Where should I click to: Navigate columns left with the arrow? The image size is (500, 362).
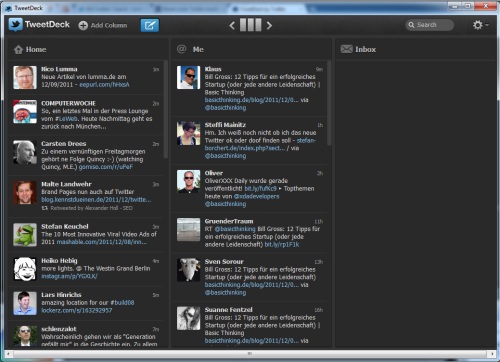coord(232,25)
